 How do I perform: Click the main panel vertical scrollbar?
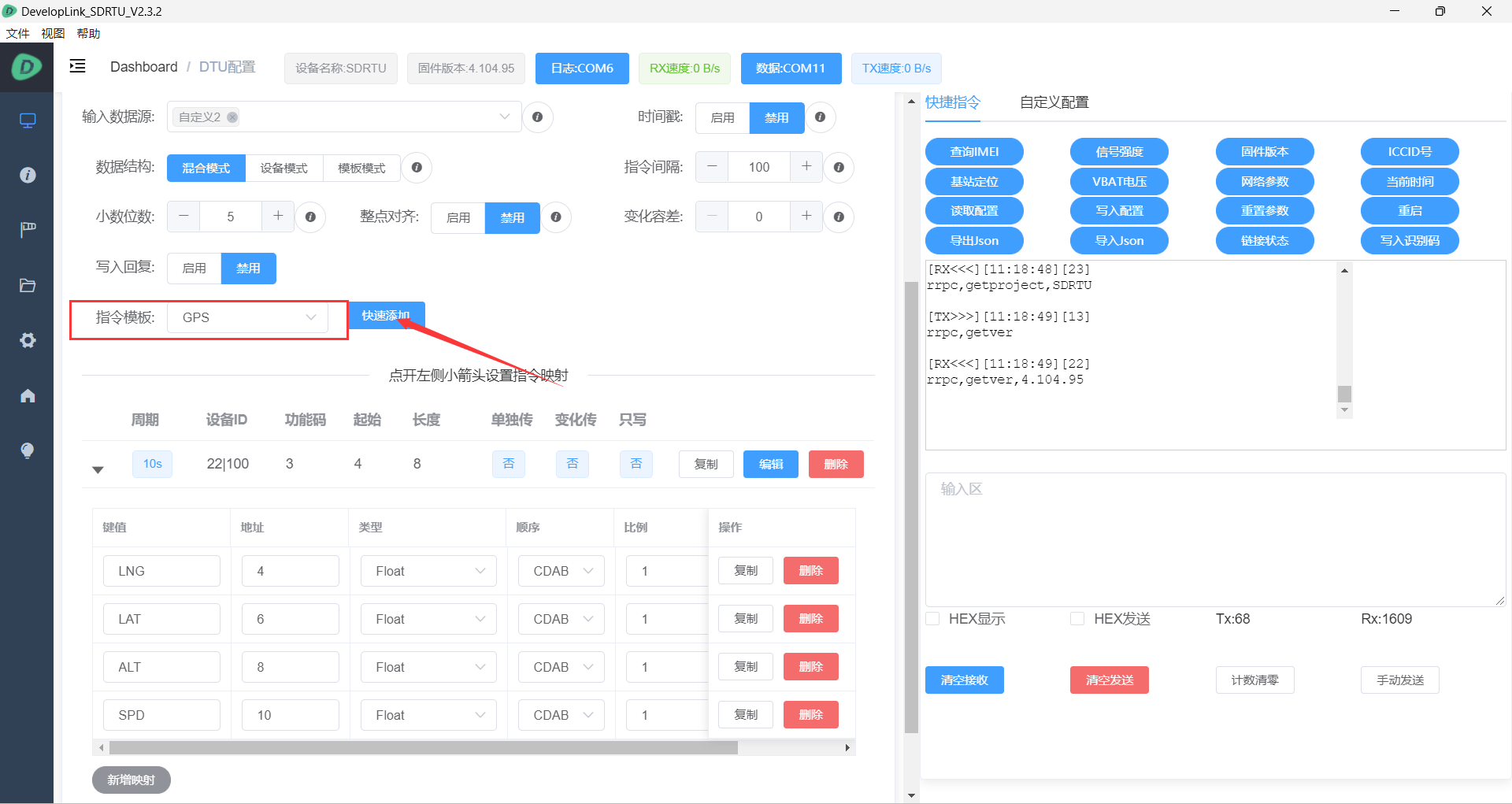coord(912,507)
